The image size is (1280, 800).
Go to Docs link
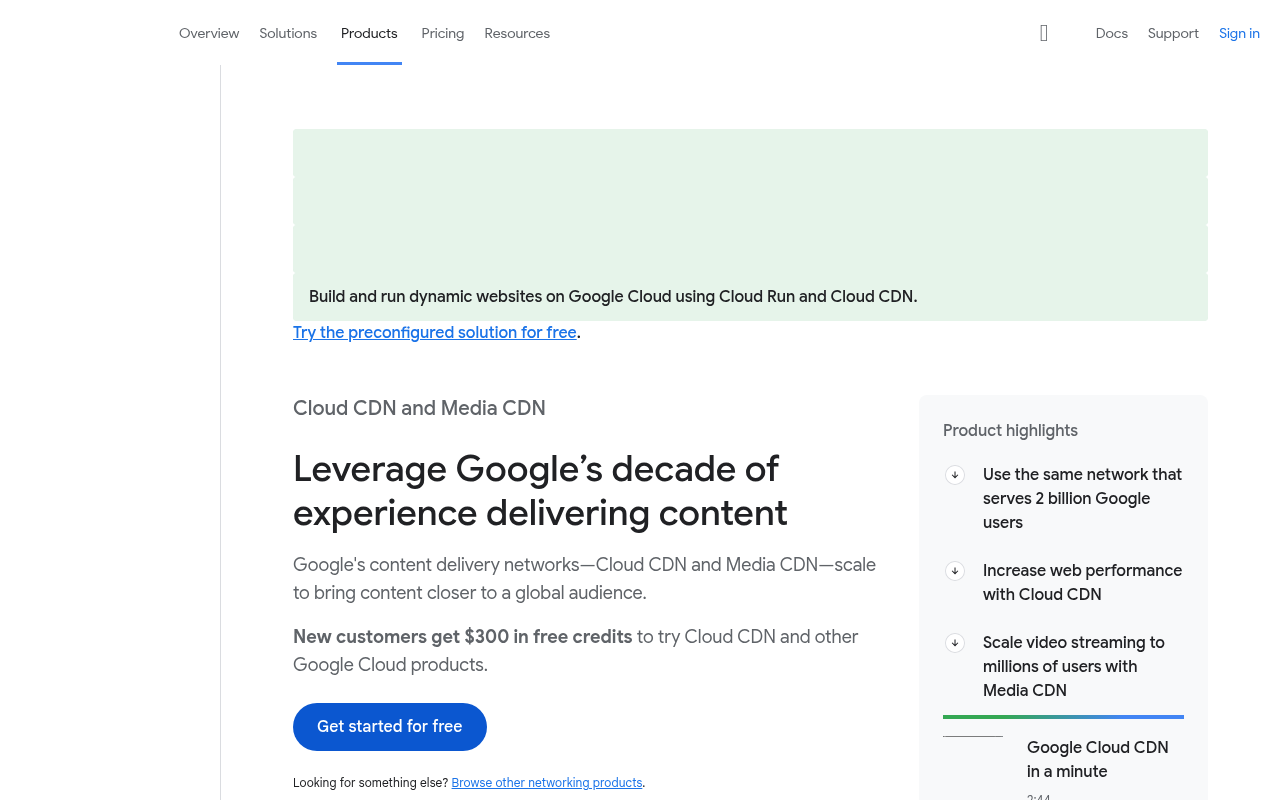[1111, 33]
